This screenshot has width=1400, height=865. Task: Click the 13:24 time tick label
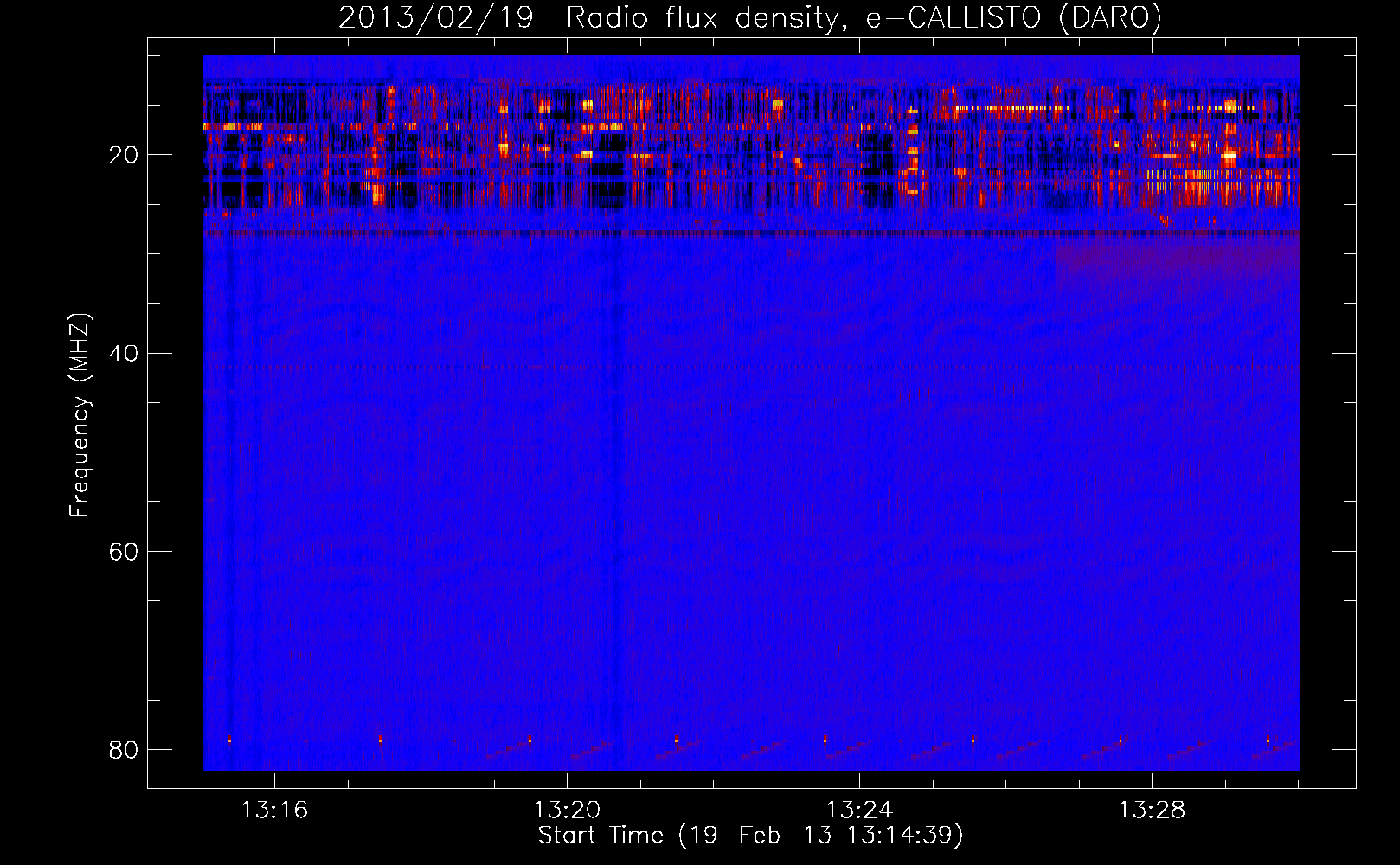tap(859, 811)
